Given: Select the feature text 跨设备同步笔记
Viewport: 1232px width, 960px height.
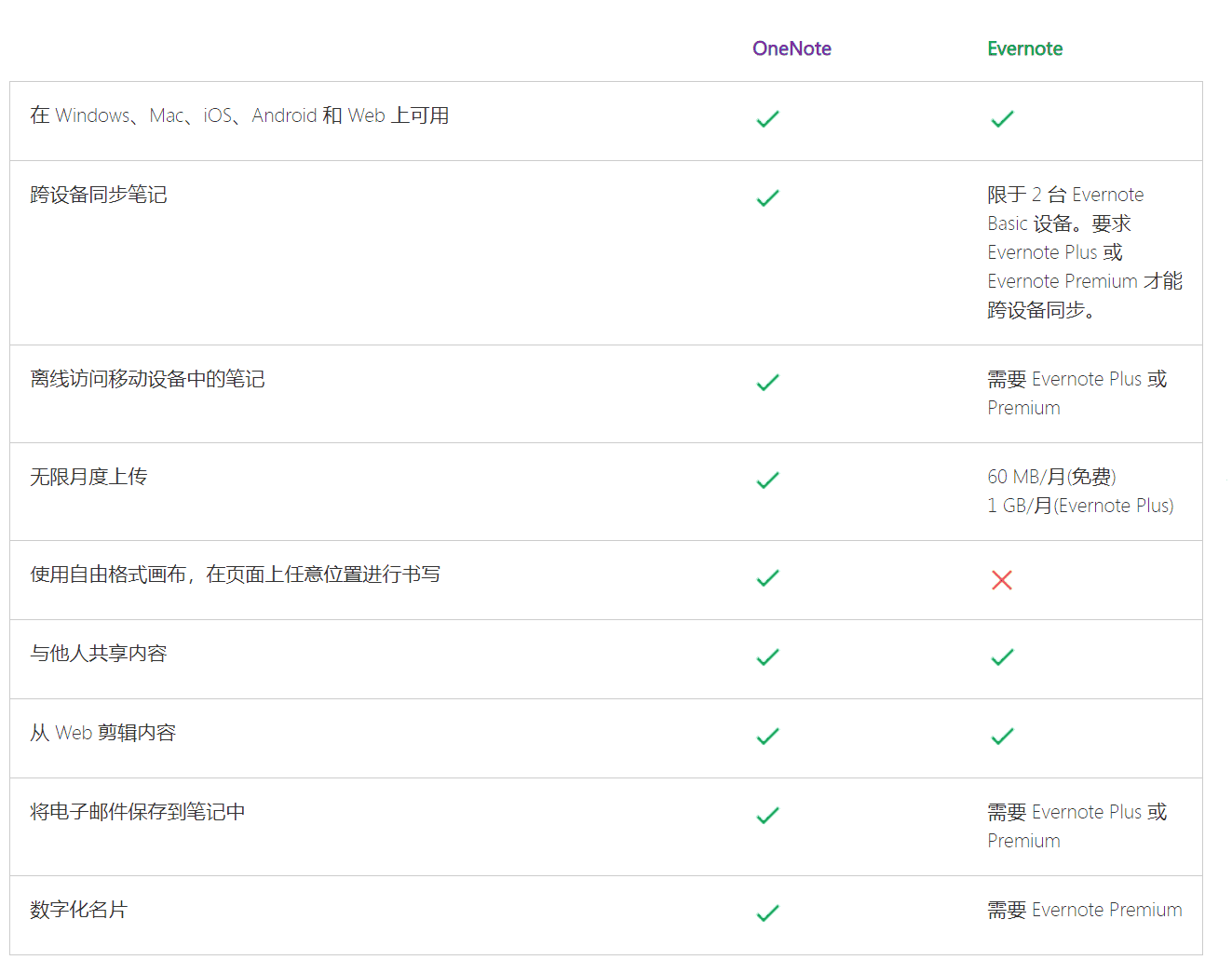Looking at the screenshot, I should click(99, 195).
